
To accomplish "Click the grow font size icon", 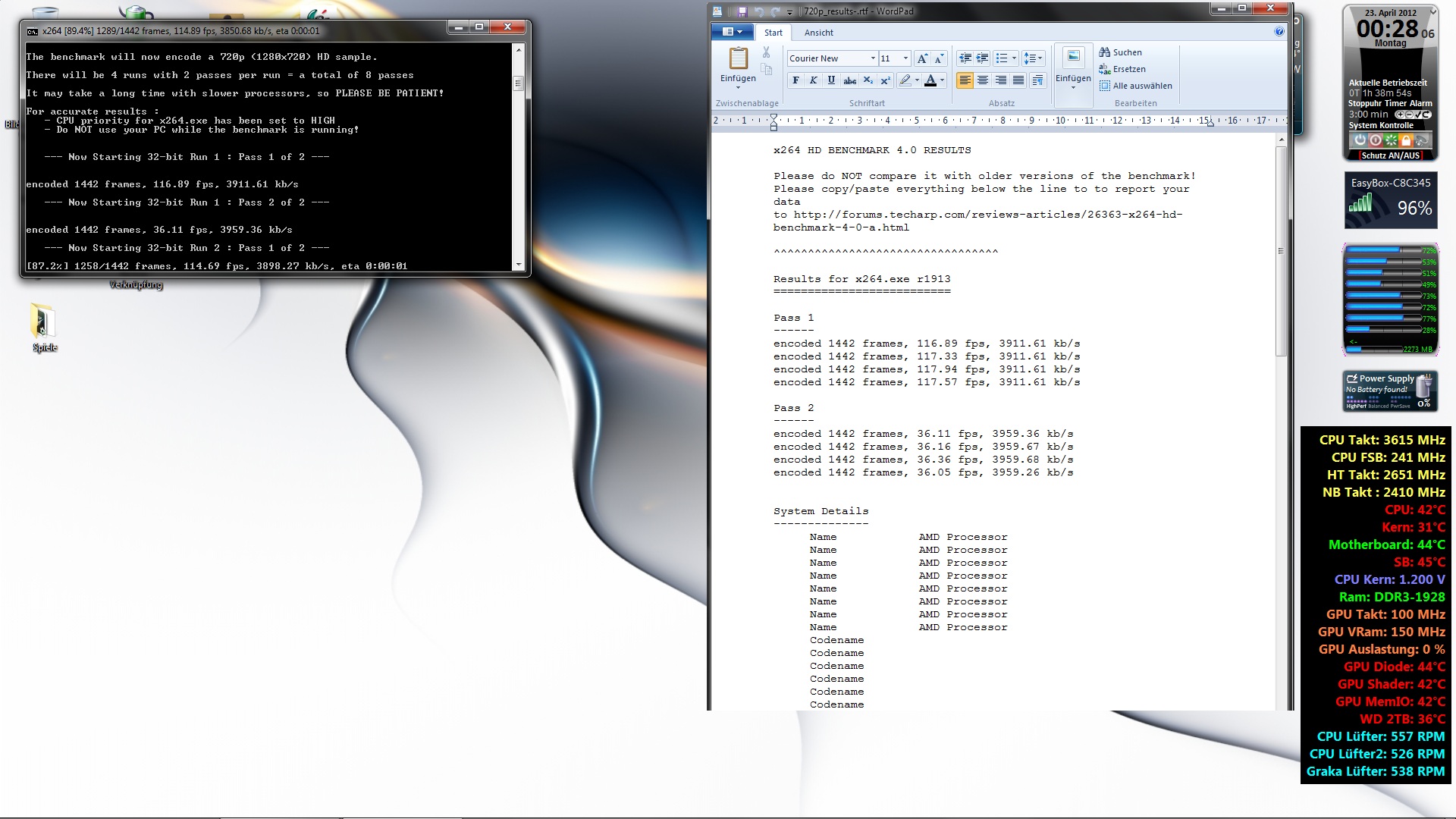I will coord(922,58).
